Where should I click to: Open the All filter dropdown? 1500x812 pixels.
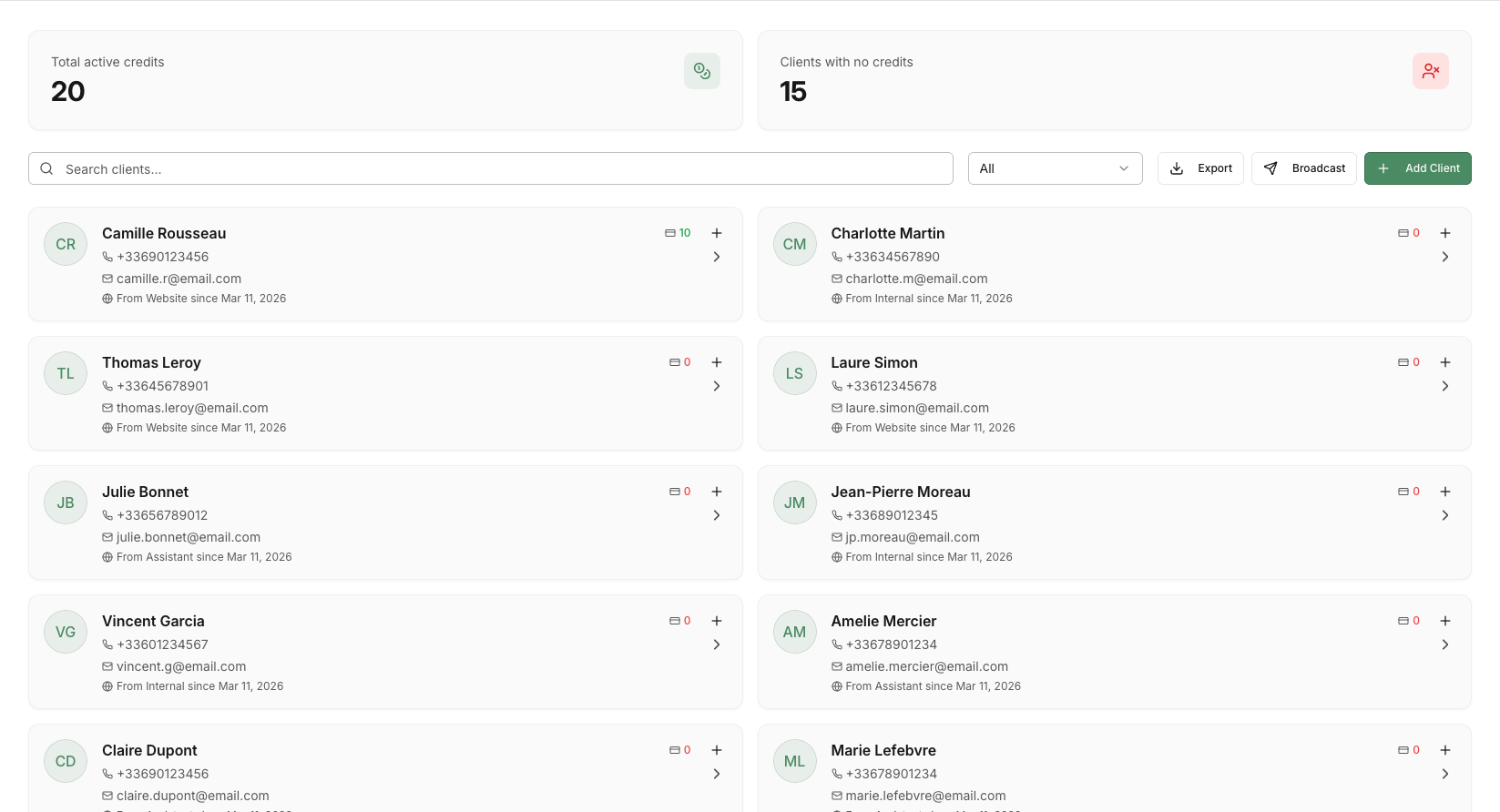(x=1055, y=168)
